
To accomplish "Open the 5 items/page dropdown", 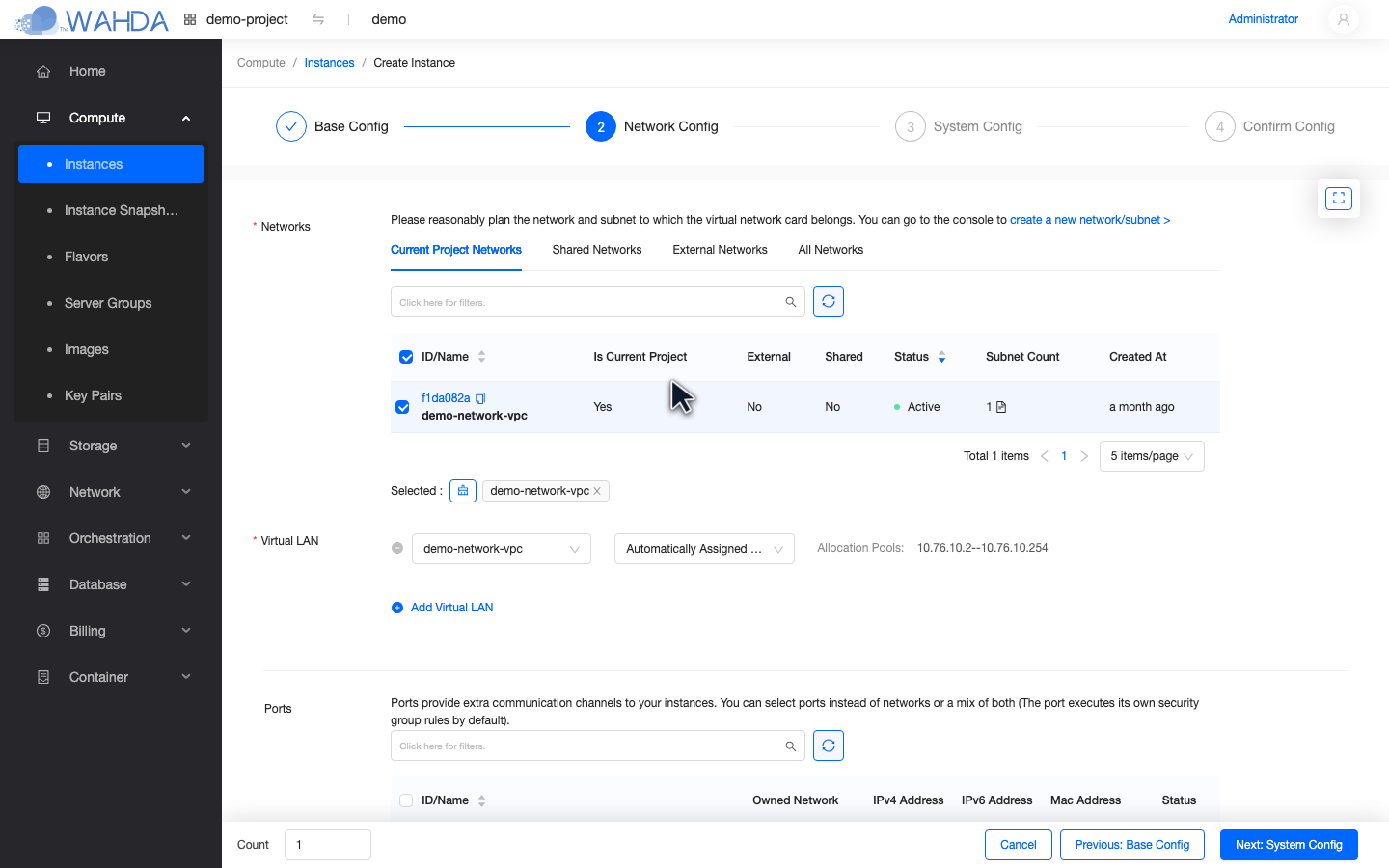I will [1152, 456].
